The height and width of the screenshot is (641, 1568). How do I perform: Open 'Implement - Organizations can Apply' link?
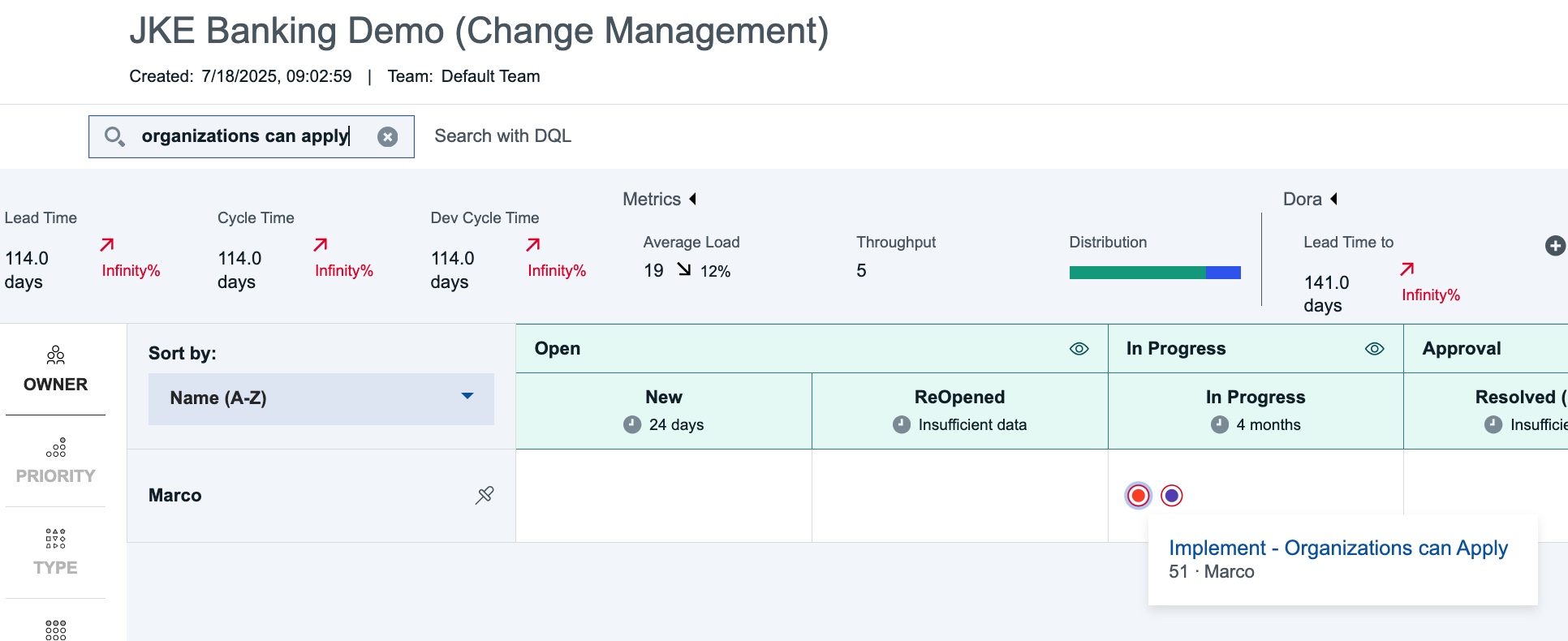tap(1338, 549)
